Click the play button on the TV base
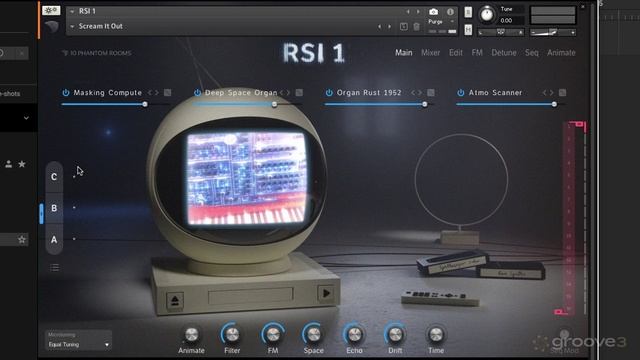The image size is (640, 360). click(x=326, y=293)
